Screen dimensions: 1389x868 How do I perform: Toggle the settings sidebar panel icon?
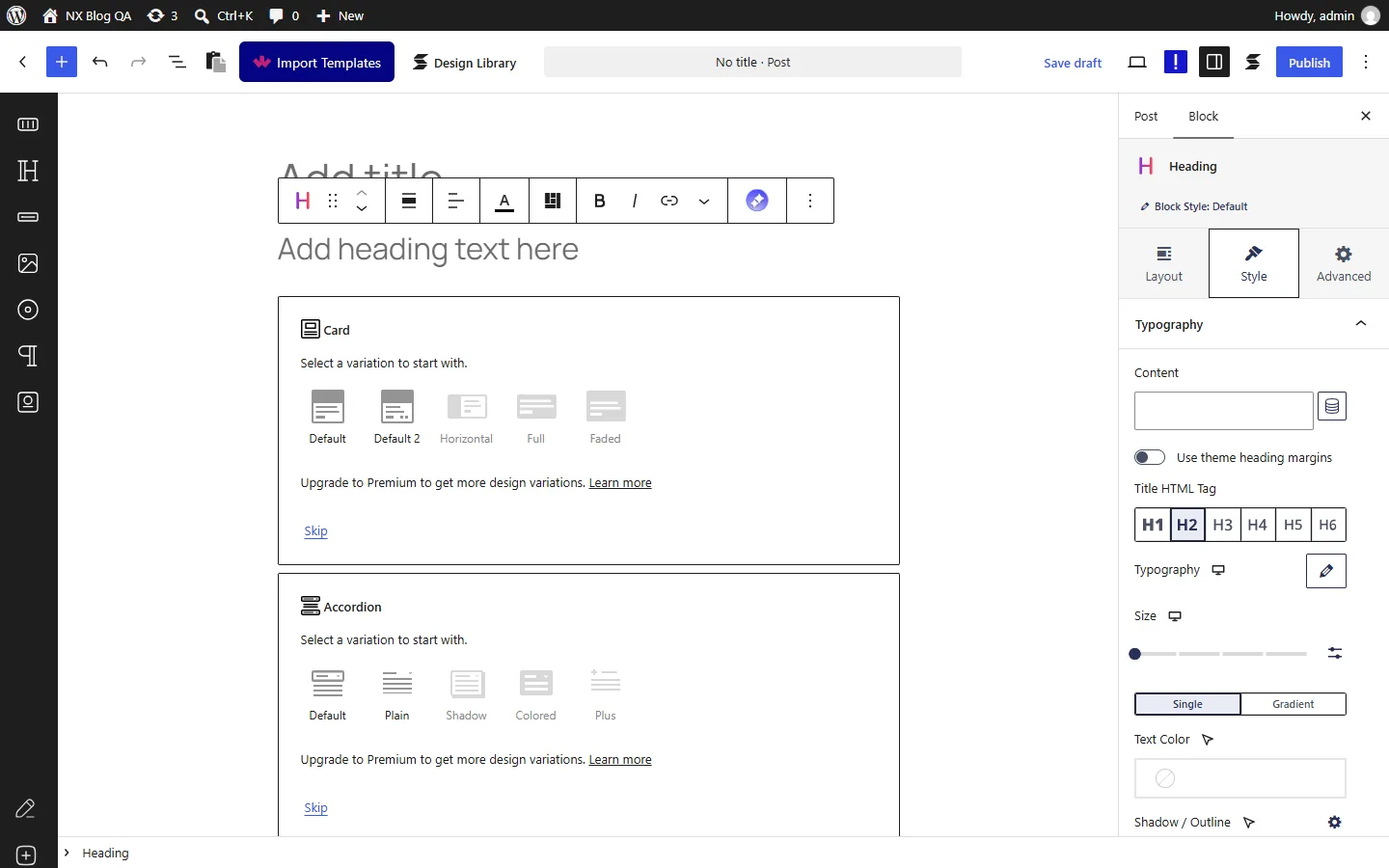1214,62
